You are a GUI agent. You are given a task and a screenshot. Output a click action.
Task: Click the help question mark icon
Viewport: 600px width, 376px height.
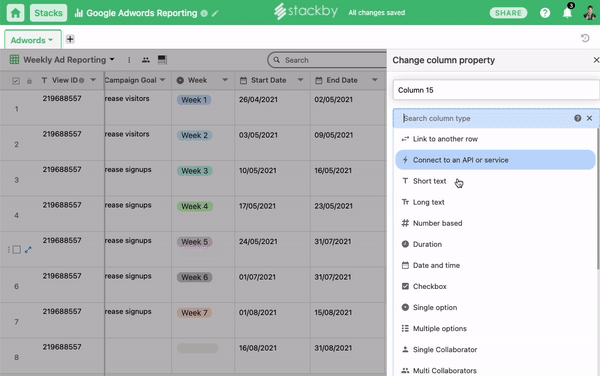coord(545,13)
